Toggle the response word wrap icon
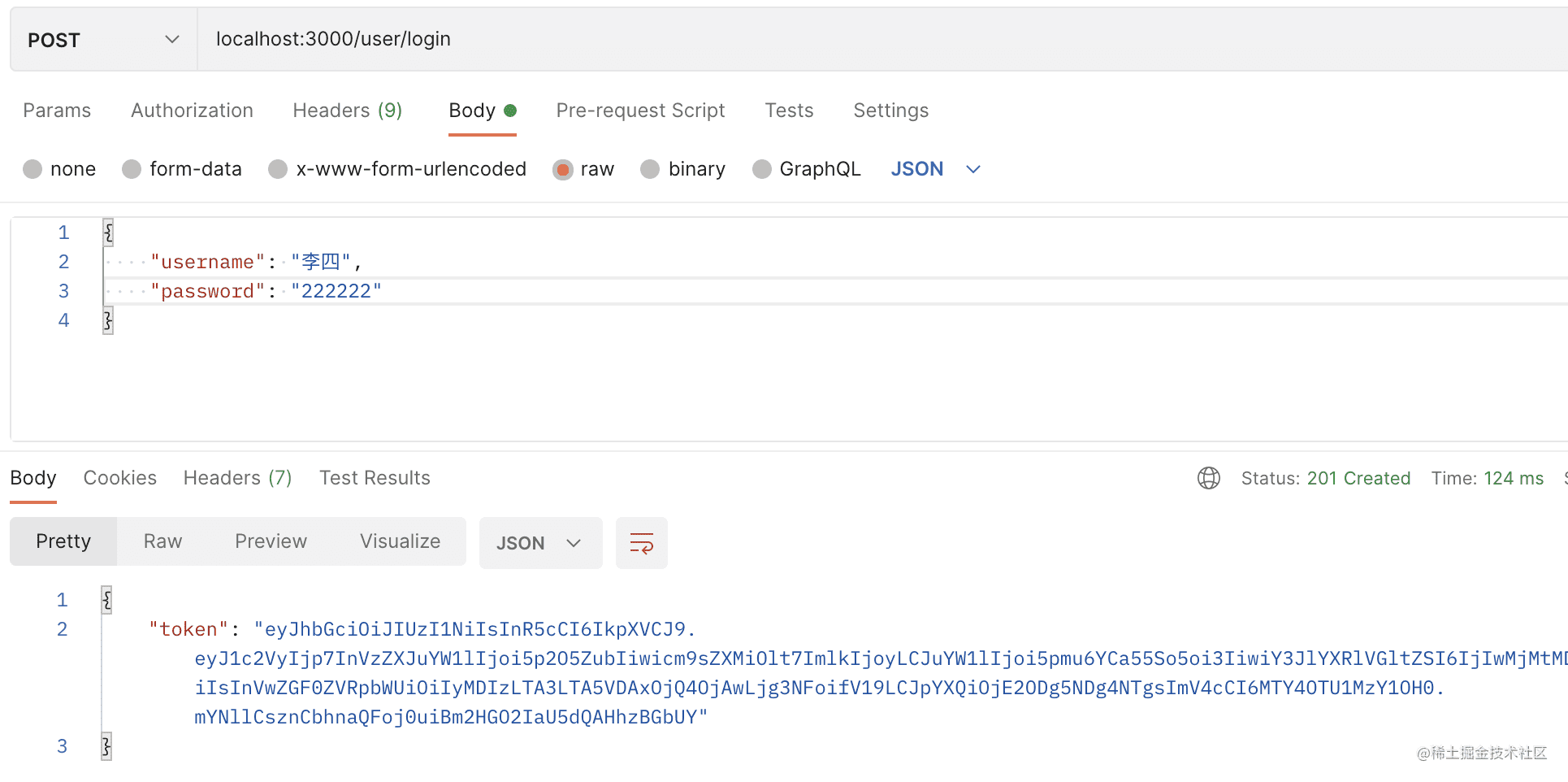The width and height of the screenshot is (1568, 782). click(x=641, y=543)
